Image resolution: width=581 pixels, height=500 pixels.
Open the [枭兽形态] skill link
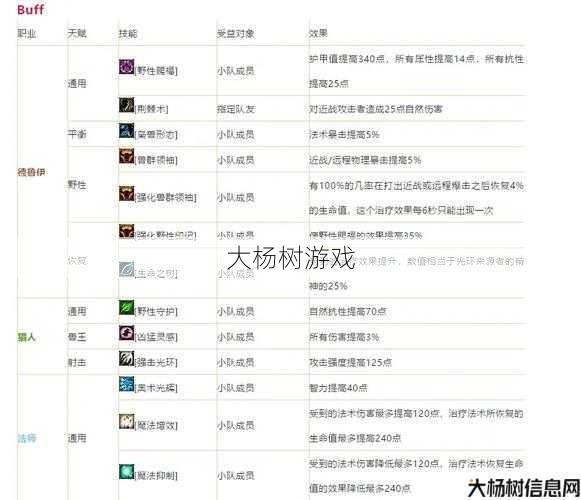tap(156, 134)
